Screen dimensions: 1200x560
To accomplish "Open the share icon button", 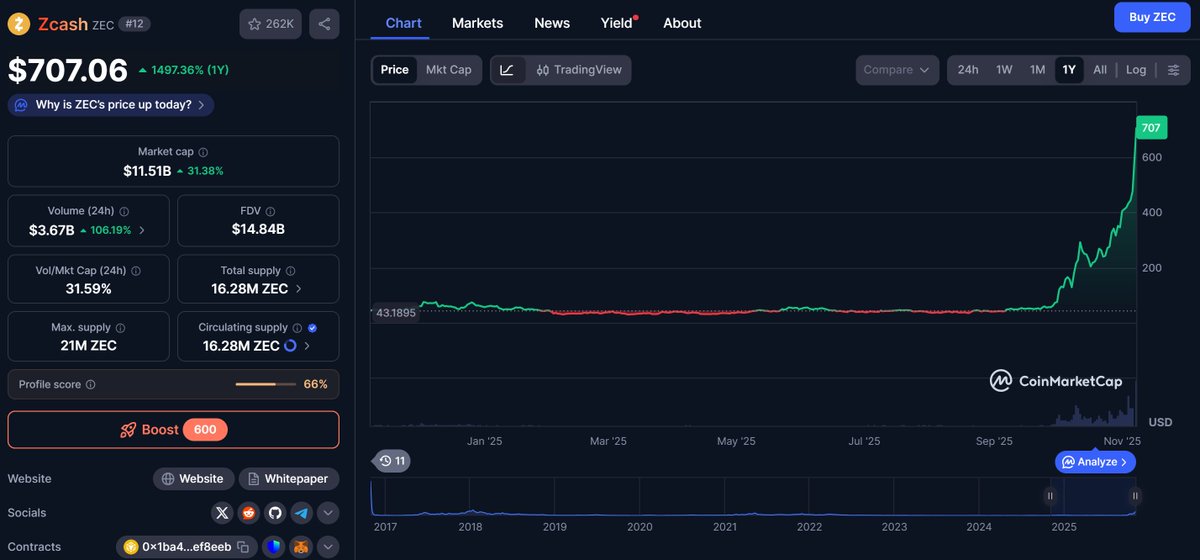I will pyautogui.click(x=324, y=23).
